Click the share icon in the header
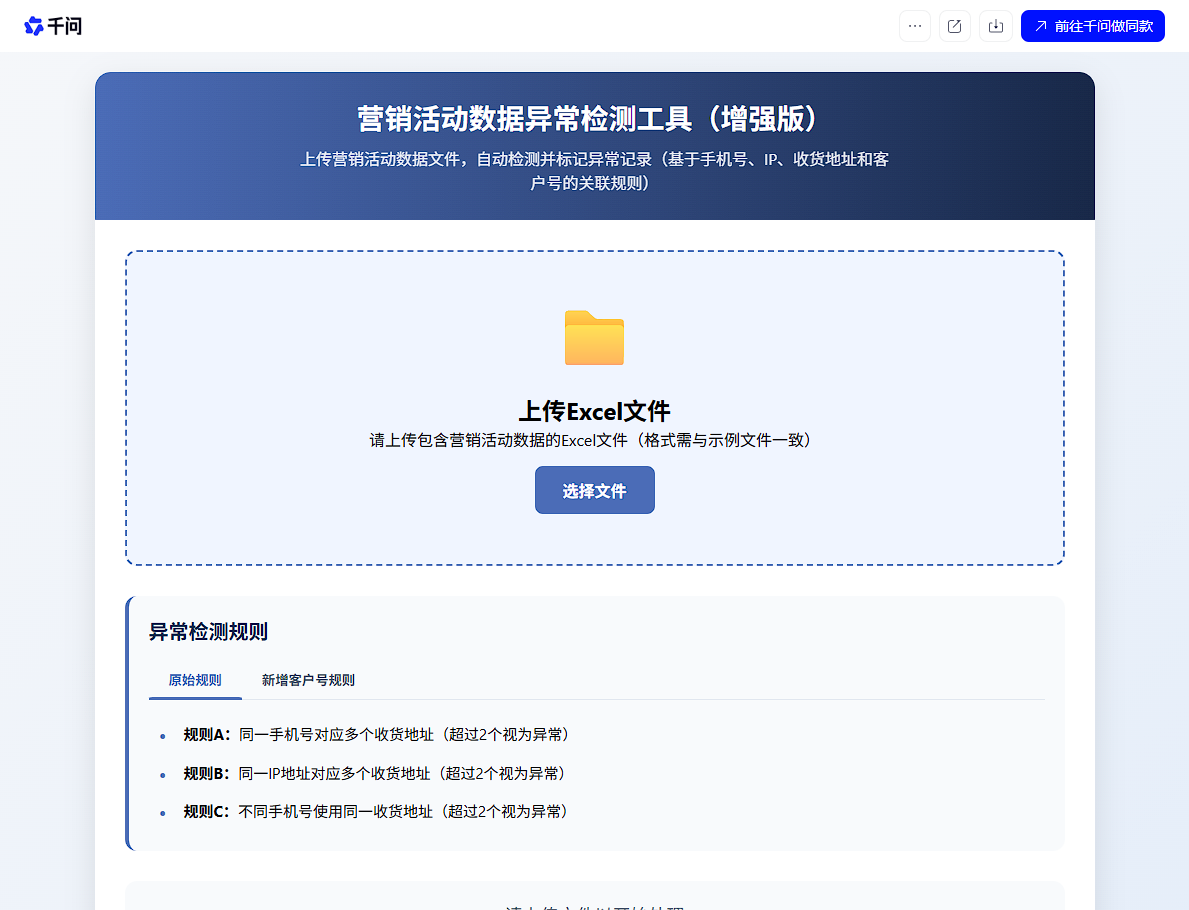The width and height of the screenshot is (1189, 910). [955, 27]
